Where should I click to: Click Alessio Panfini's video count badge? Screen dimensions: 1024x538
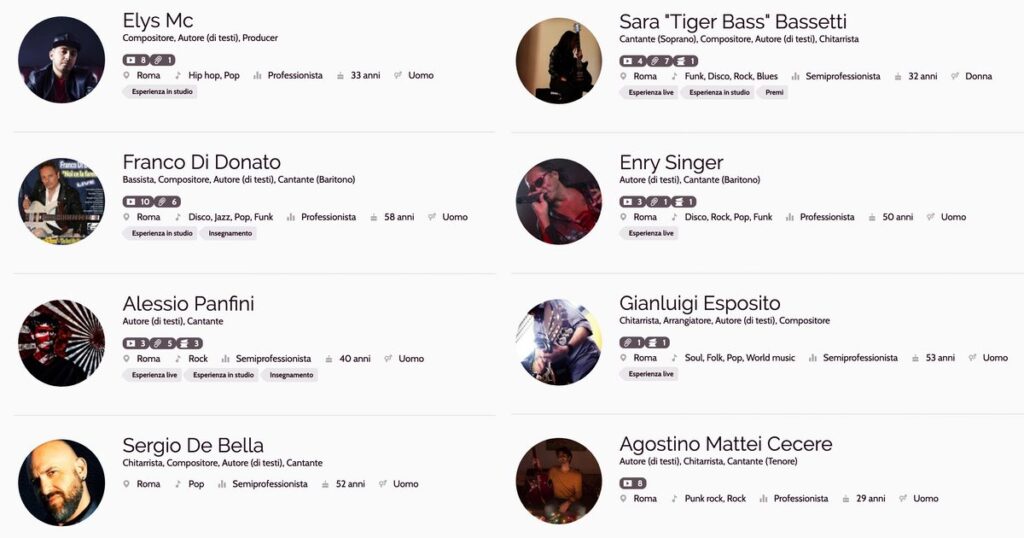136,344
